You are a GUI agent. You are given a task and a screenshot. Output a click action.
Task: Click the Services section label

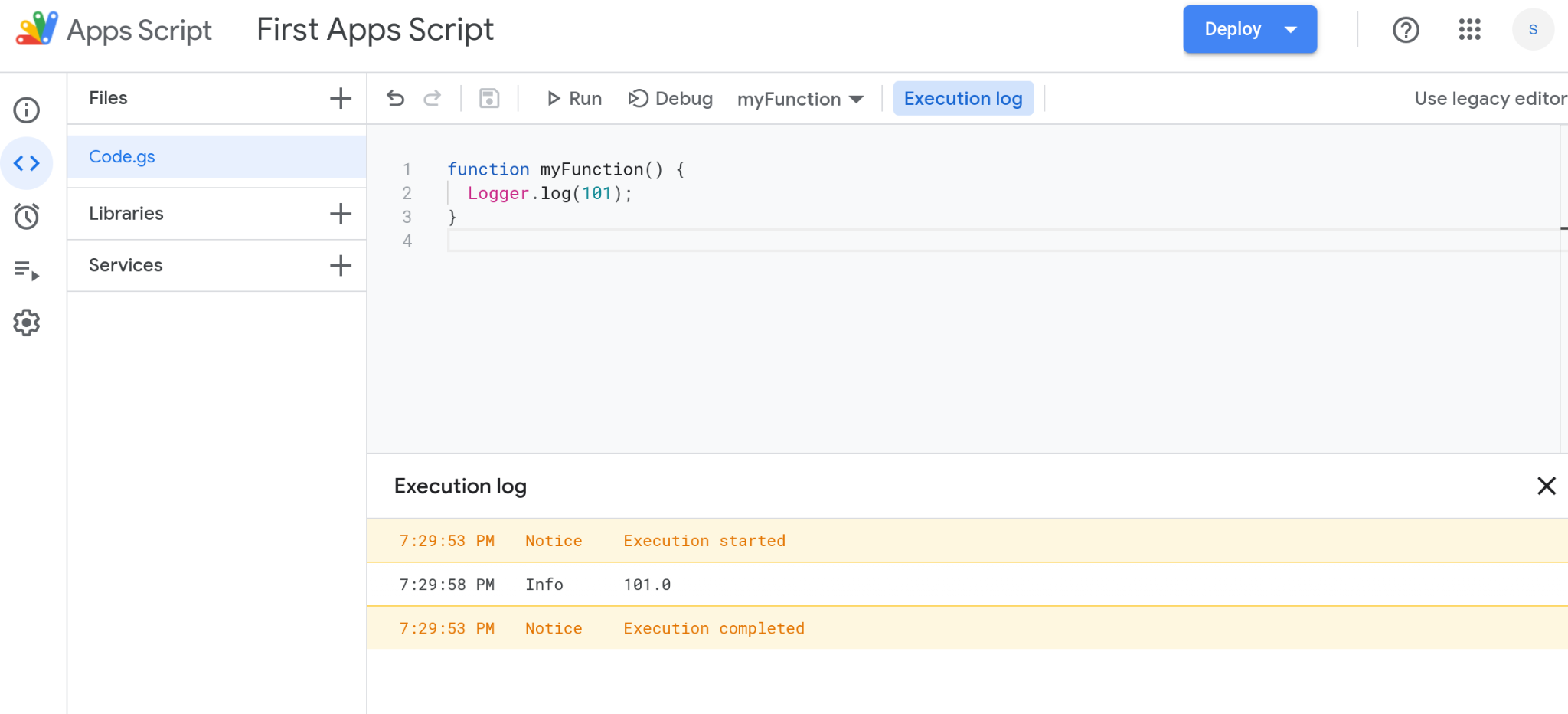126,266
